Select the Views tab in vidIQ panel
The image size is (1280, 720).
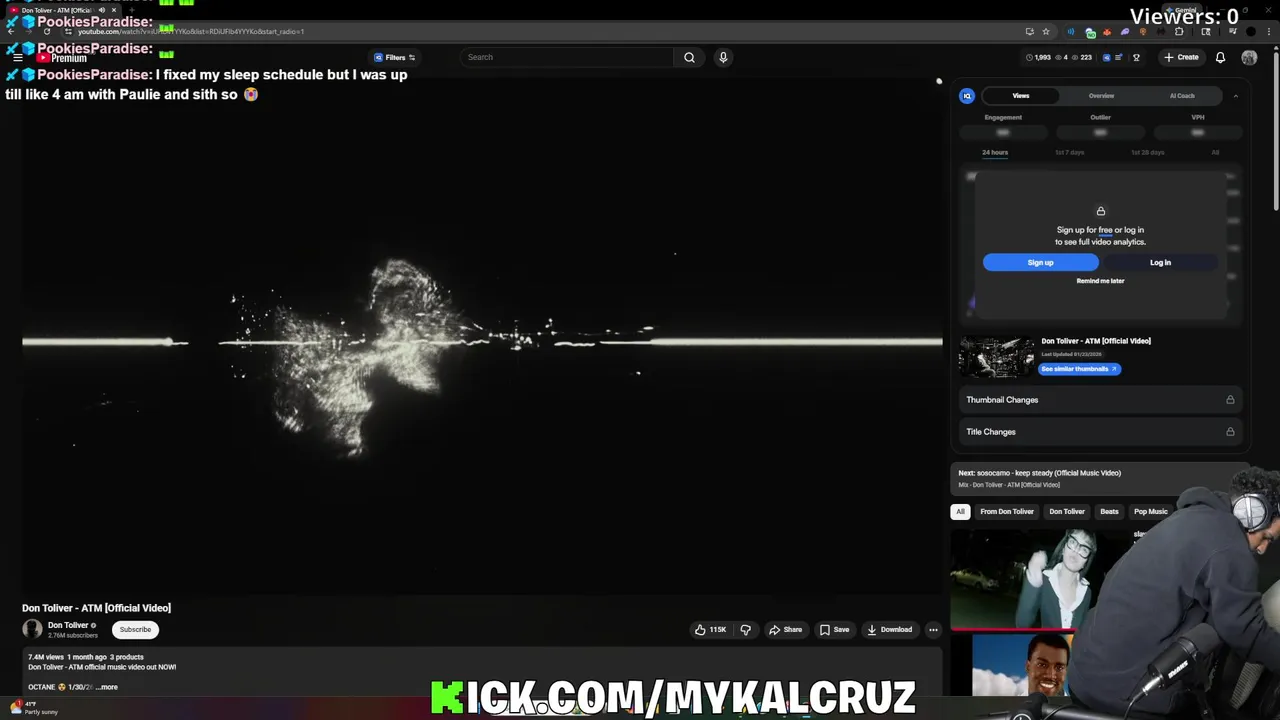1021,96
